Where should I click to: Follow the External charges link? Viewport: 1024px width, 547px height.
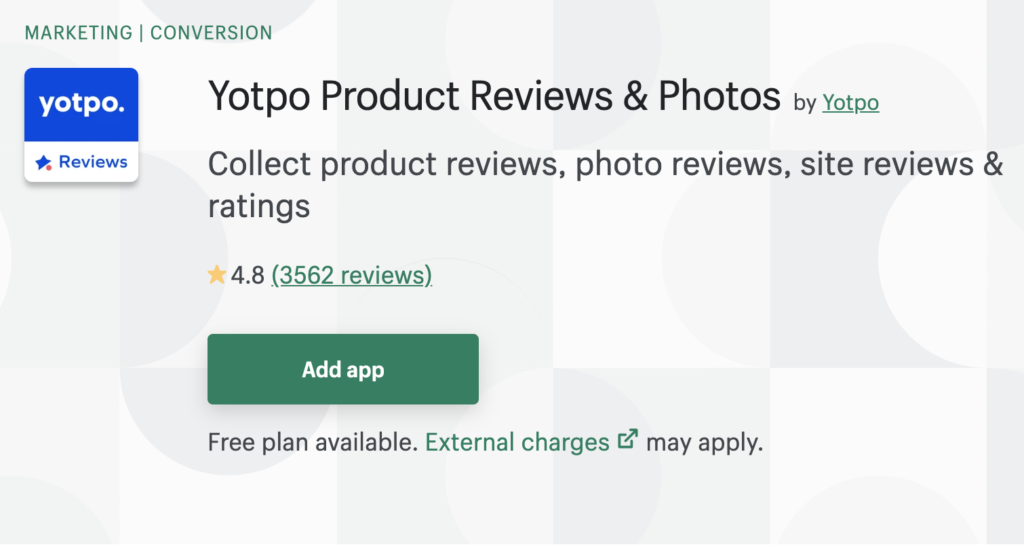(517, 442)
